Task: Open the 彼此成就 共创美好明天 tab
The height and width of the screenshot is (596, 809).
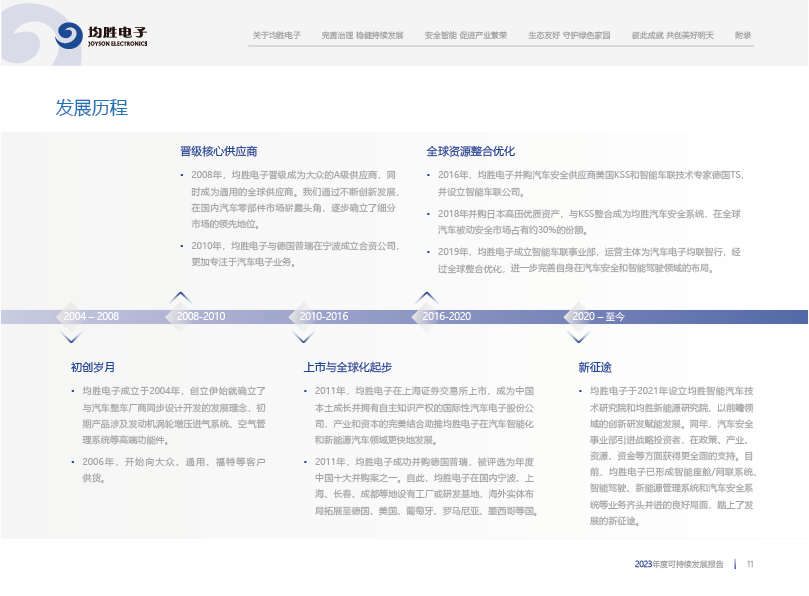Action: [672, 35]
